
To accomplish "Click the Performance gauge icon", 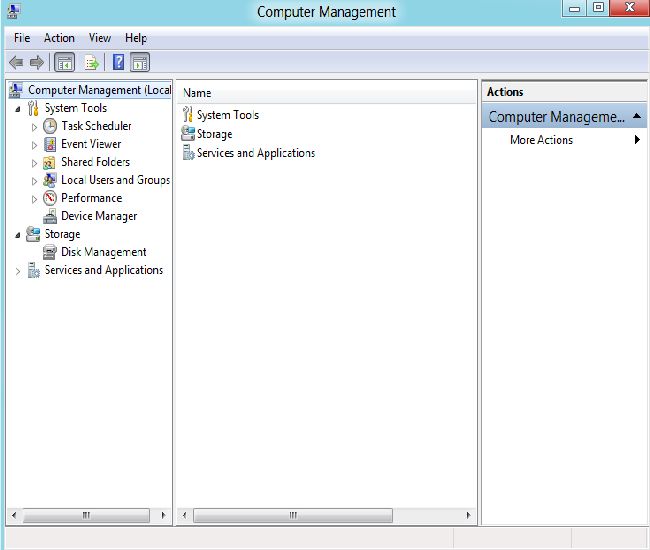I will 50,198.
